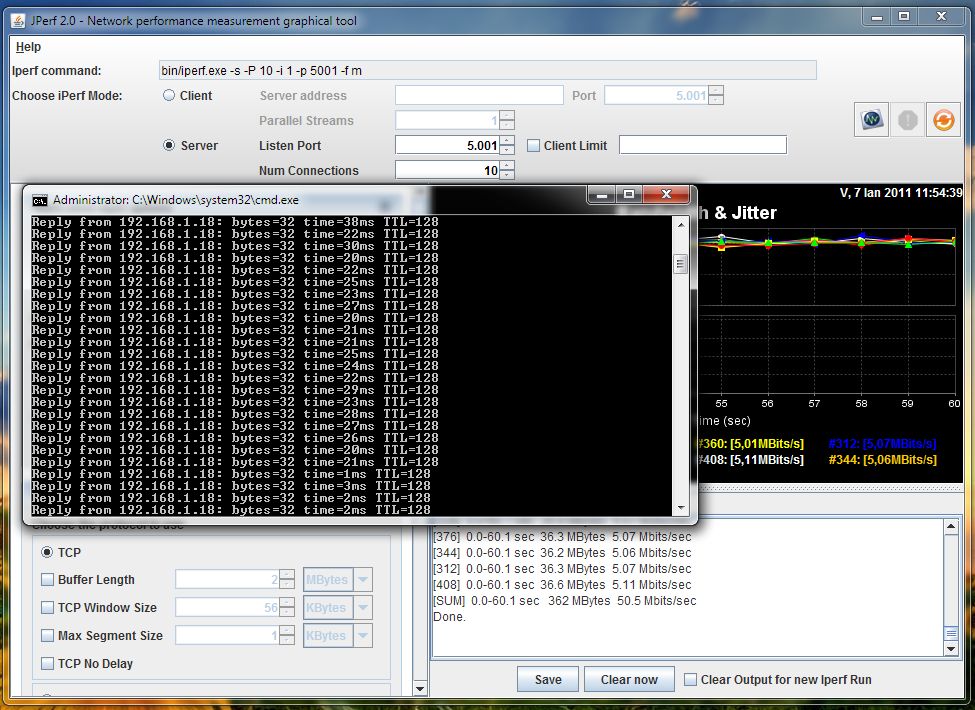Click the cmd.exe title bar icon

(40, 200)
